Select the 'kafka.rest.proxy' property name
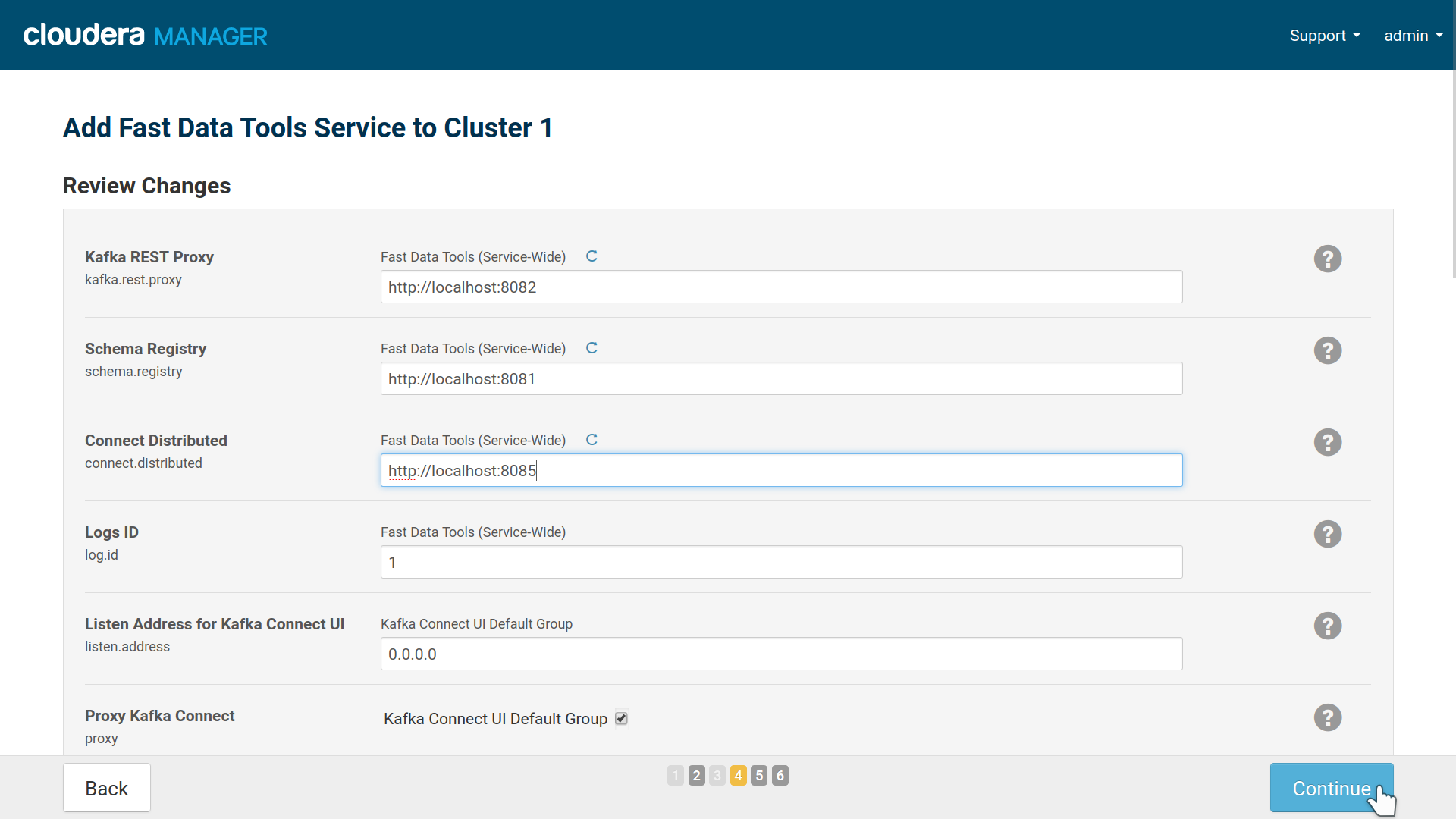The image size is (1456, 819). [x=133, y=280]
